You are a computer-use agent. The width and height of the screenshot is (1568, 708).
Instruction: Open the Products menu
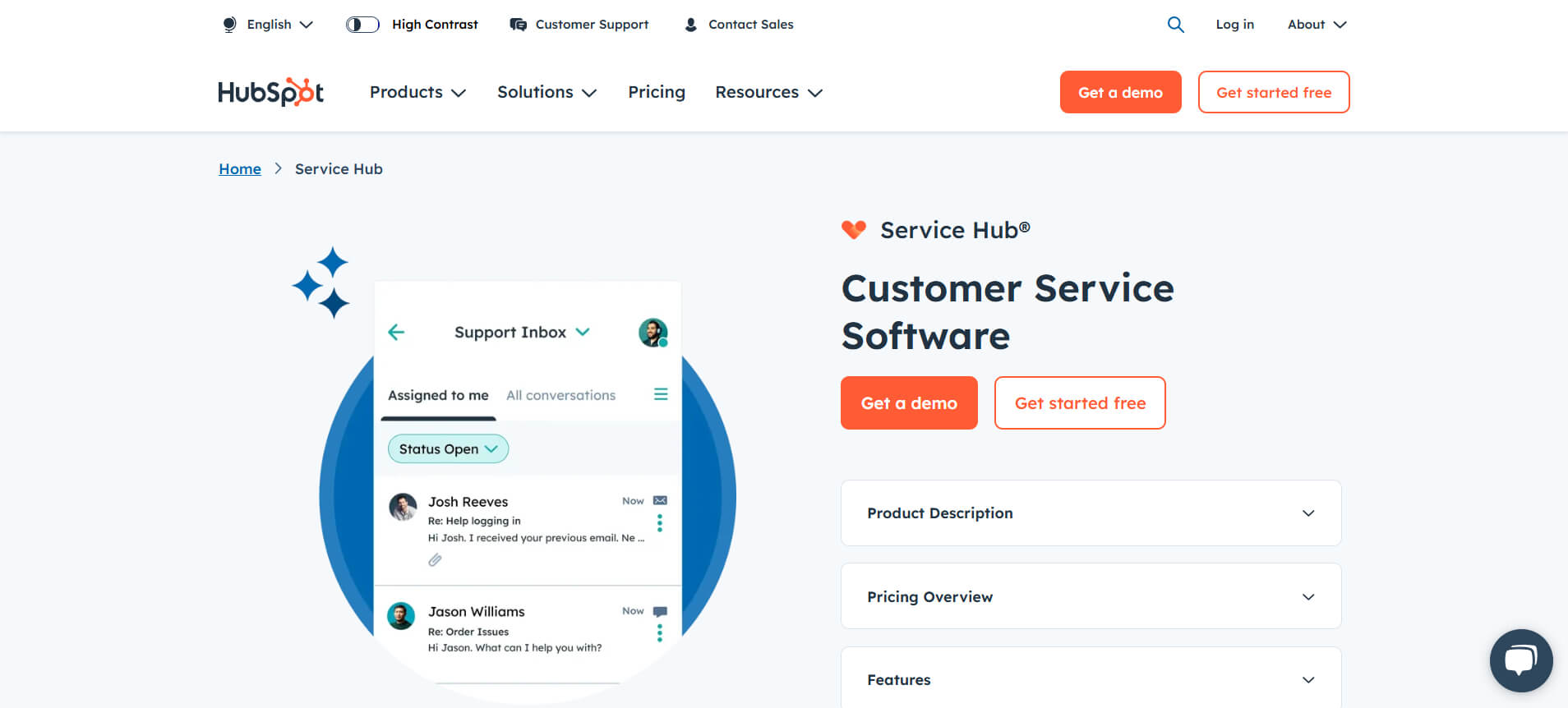tap(417, 92)
